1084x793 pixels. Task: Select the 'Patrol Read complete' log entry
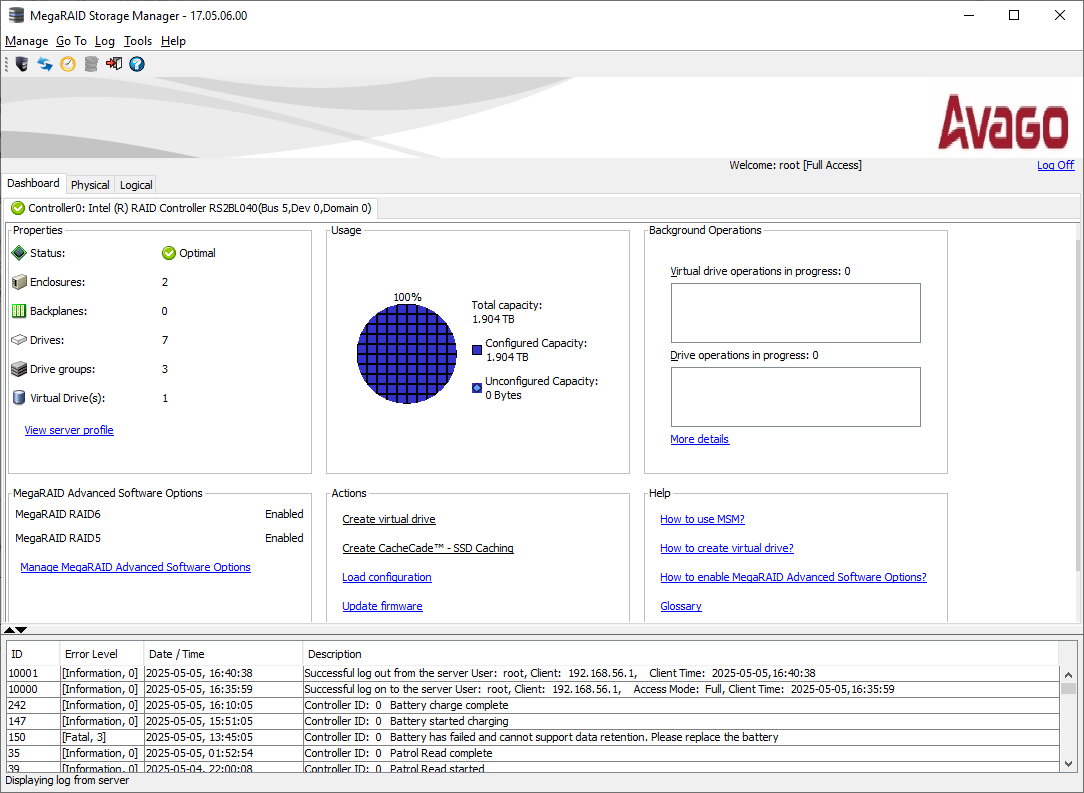point(533,753)
